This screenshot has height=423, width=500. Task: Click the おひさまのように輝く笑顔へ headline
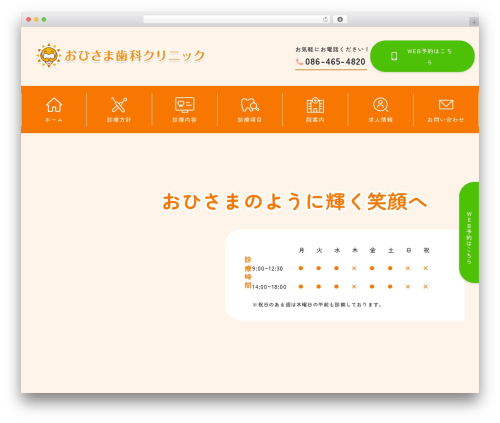pos(295,201)
